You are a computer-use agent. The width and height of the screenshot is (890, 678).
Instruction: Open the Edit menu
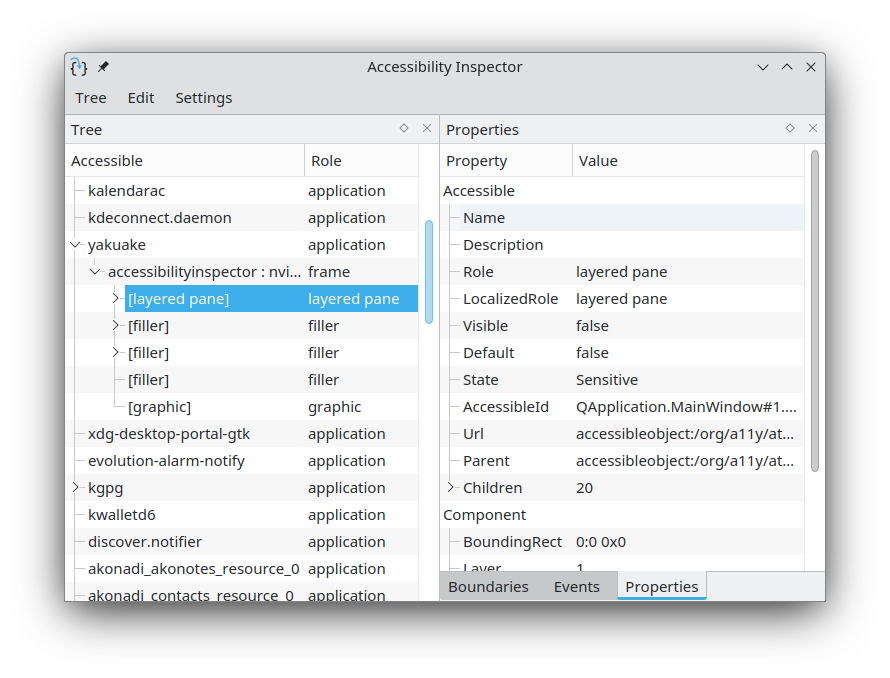pyautogui.click(x=140, y=97)
